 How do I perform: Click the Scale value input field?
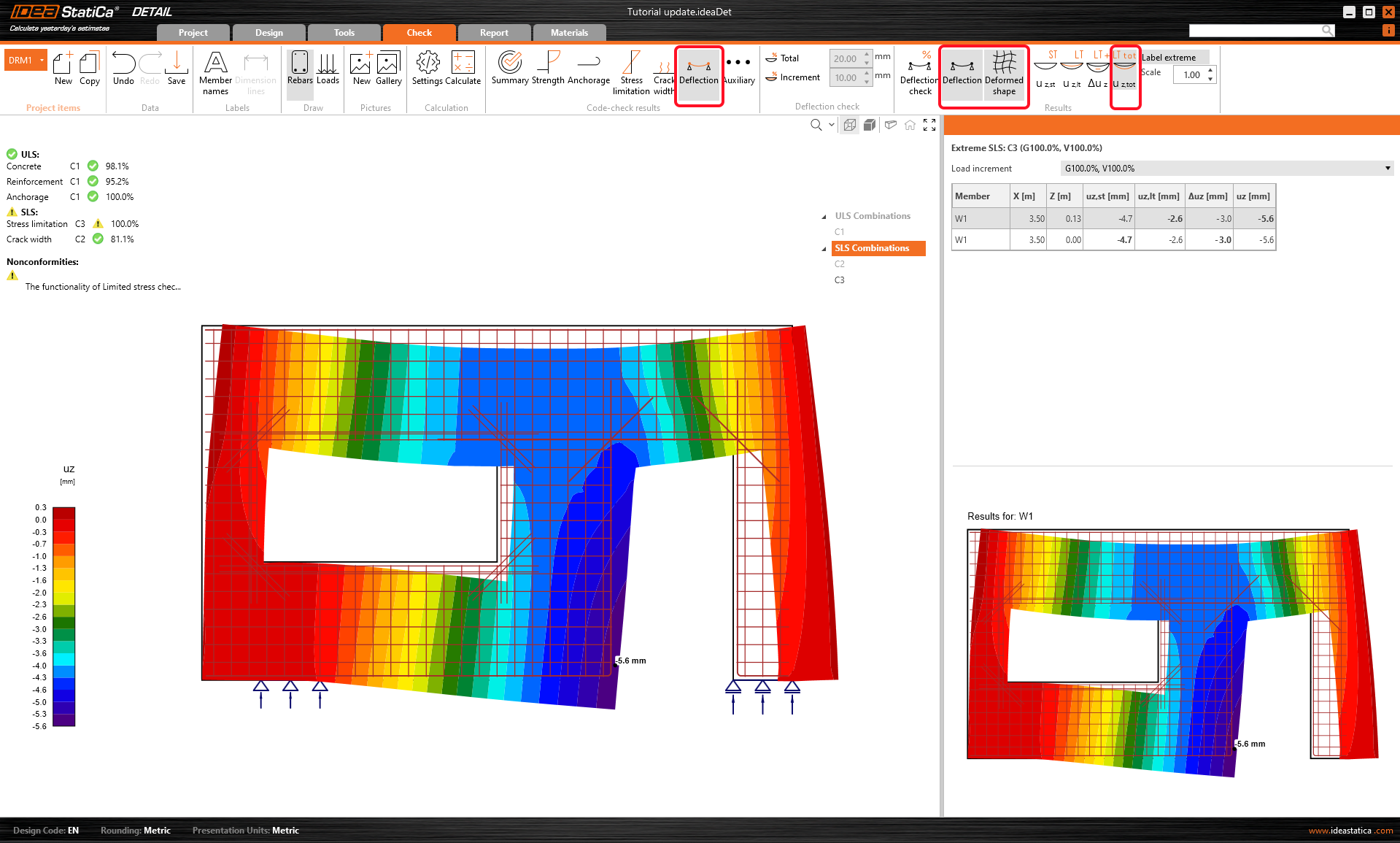(x=1191, y=74)
